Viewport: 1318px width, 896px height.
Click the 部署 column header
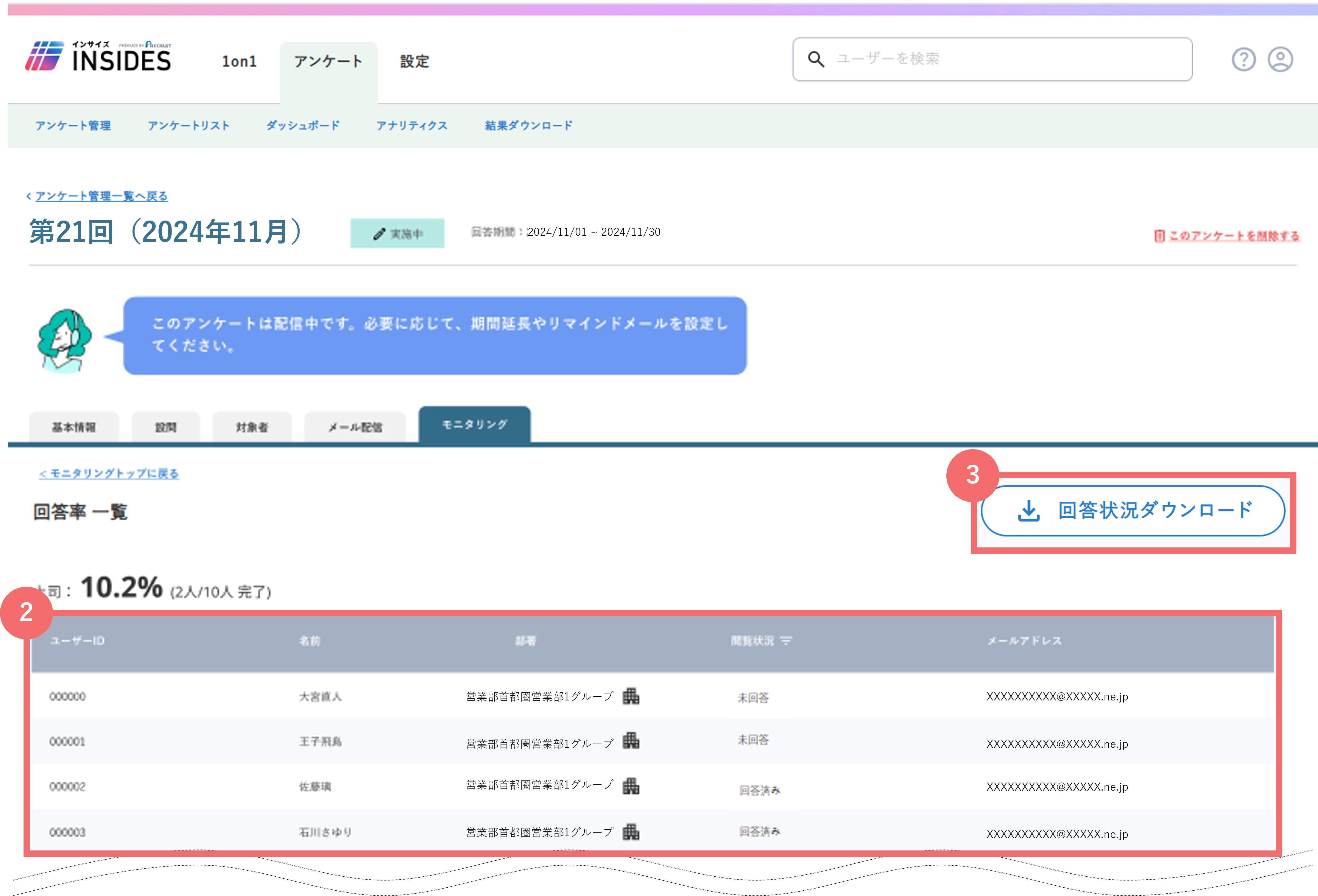[525, 641]
